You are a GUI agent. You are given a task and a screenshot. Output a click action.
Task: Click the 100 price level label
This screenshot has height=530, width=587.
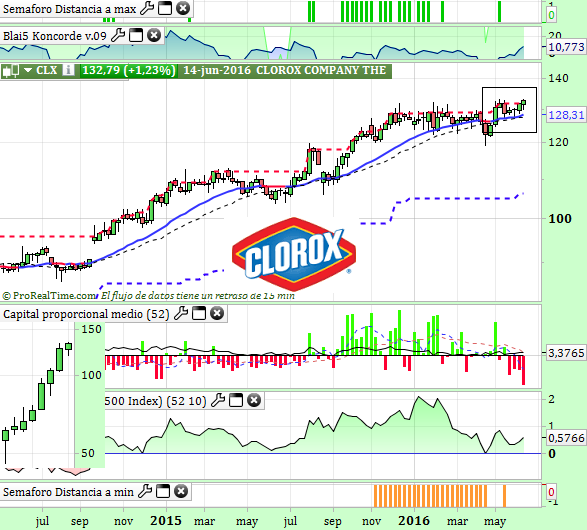click(x=560, y=219)
